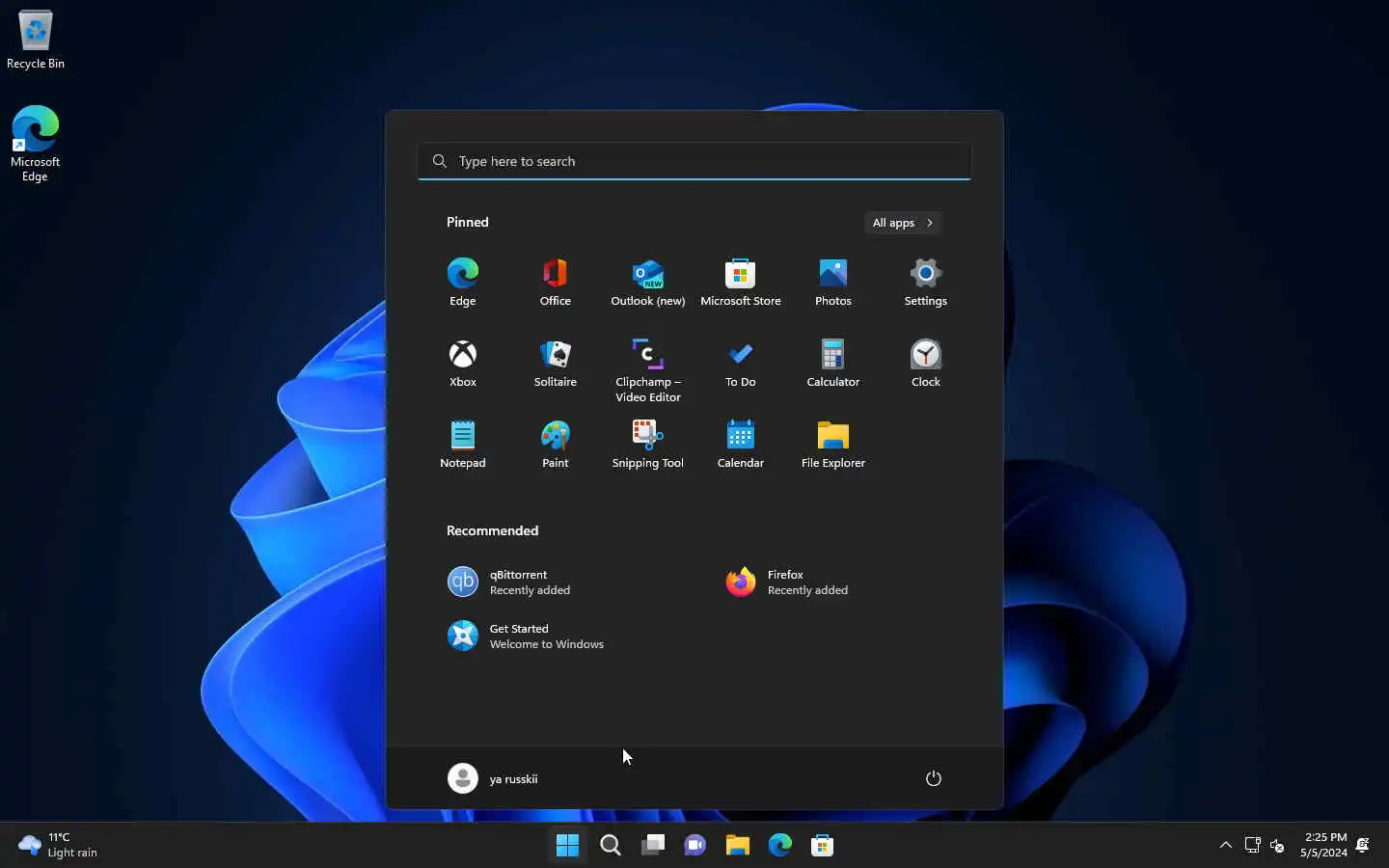Open Outlook (new) app
This screenshot has height=868, width=1389.
pyautogui.click(x=648, y=283)
